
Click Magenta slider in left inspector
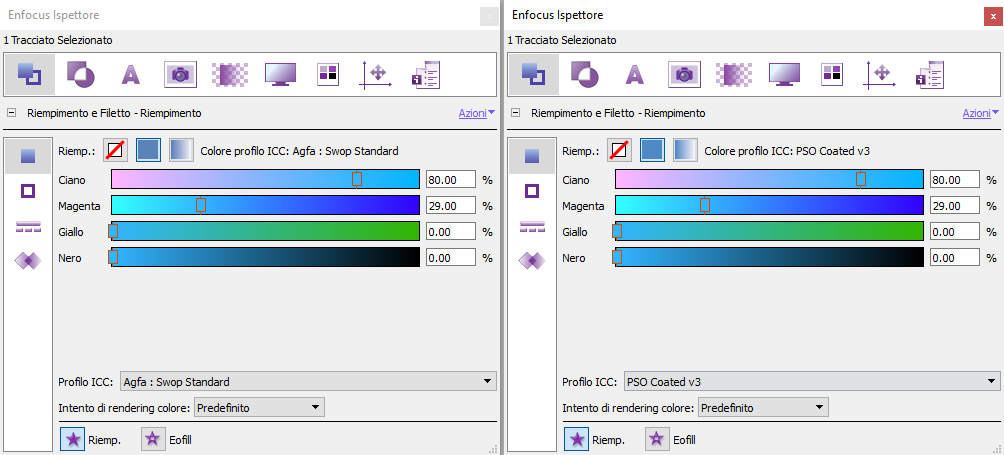tap(266, 205)
